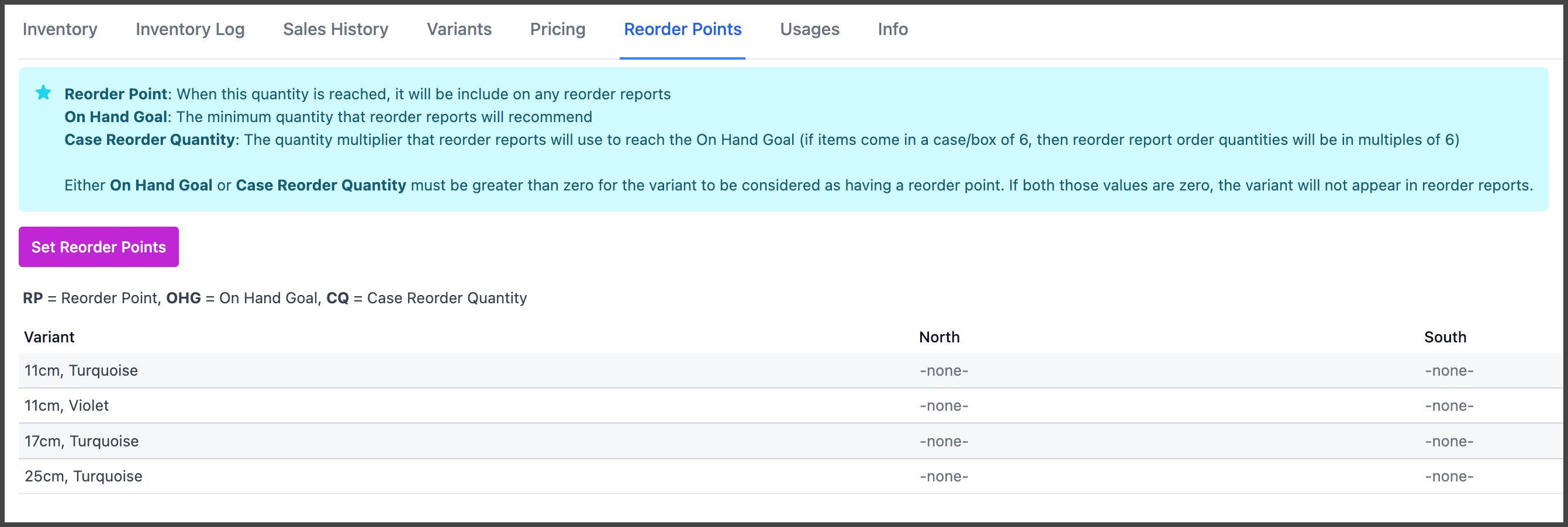
Task: Click the Set Reorder Points button
Action: (99, 247)
